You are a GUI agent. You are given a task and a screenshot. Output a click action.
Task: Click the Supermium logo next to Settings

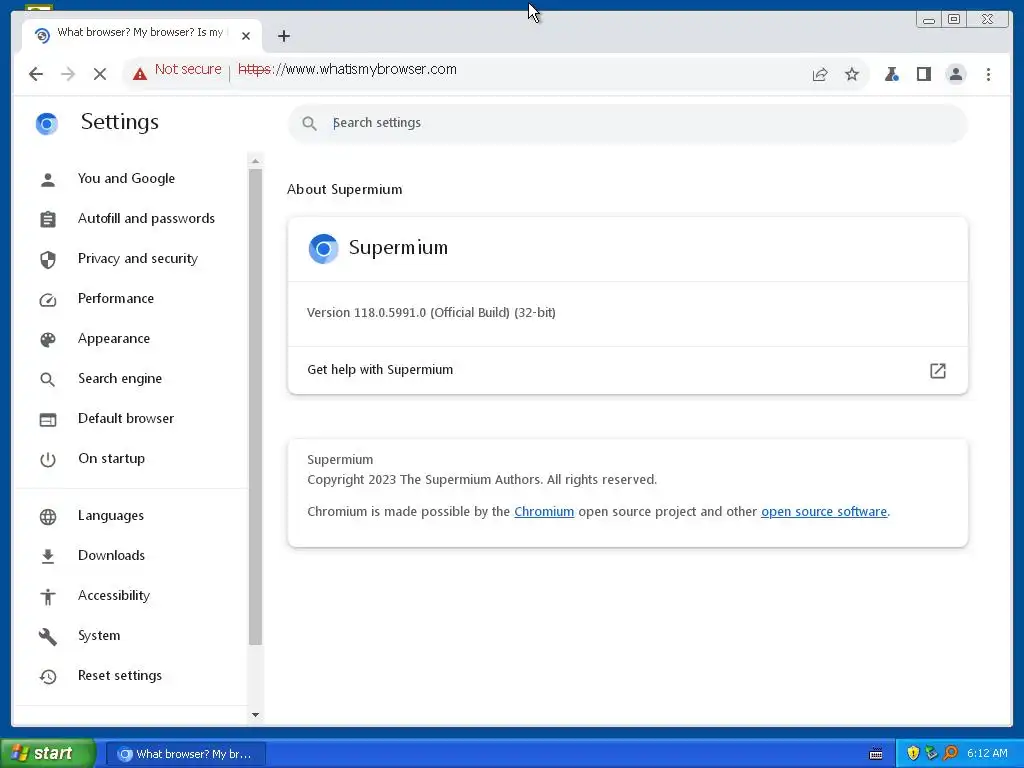click(47, 123)
